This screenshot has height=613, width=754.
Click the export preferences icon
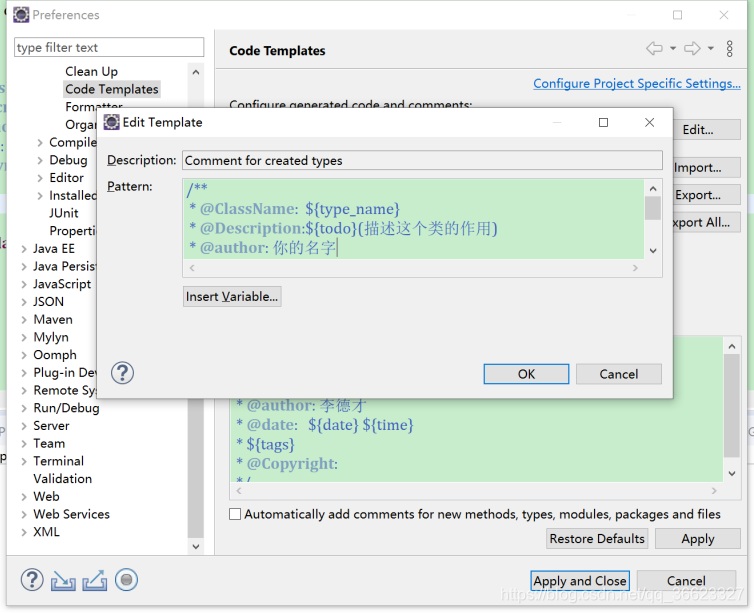[95, 580]
